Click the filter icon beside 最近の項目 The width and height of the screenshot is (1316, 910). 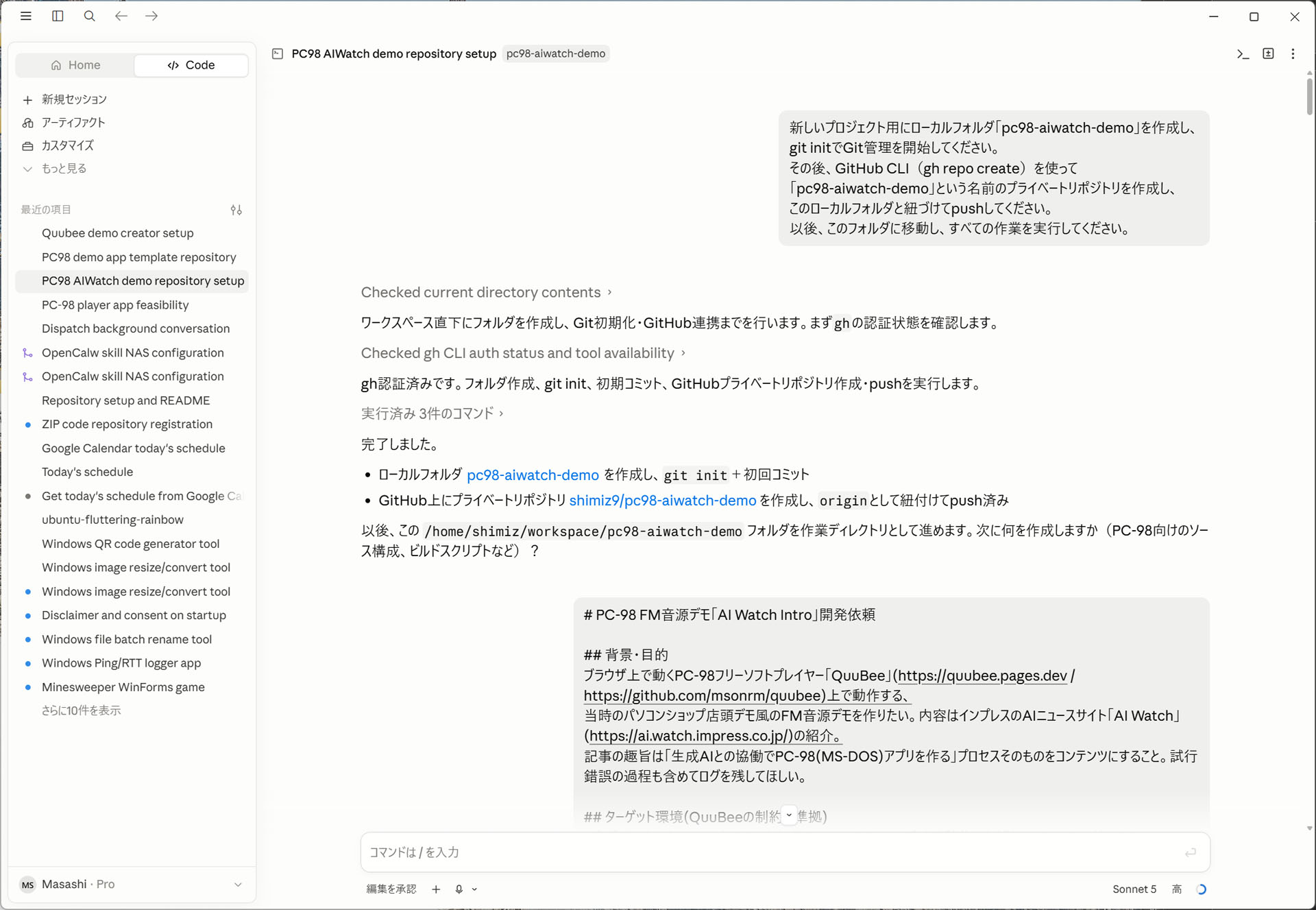[x=236, y=210]
